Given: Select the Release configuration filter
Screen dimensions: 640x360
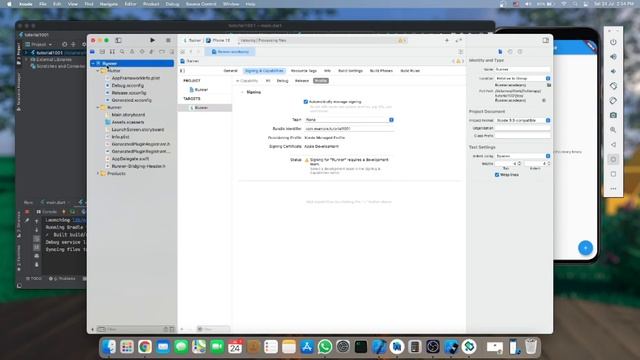Looking at the screenshot, I should pyautogui.click(x=302, y=81).
